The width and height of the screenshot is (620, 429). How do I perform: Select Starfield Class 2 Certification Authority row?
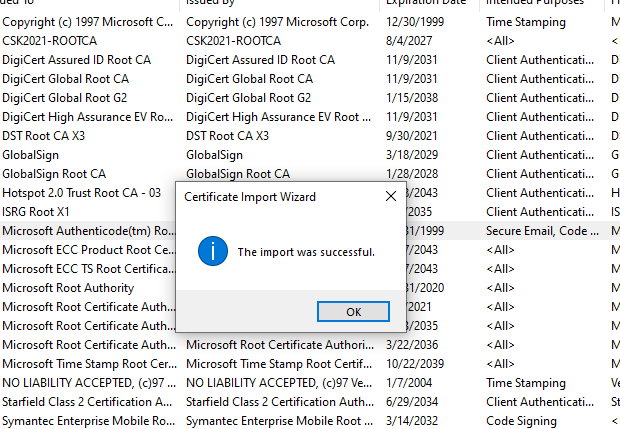click(88, 401)
